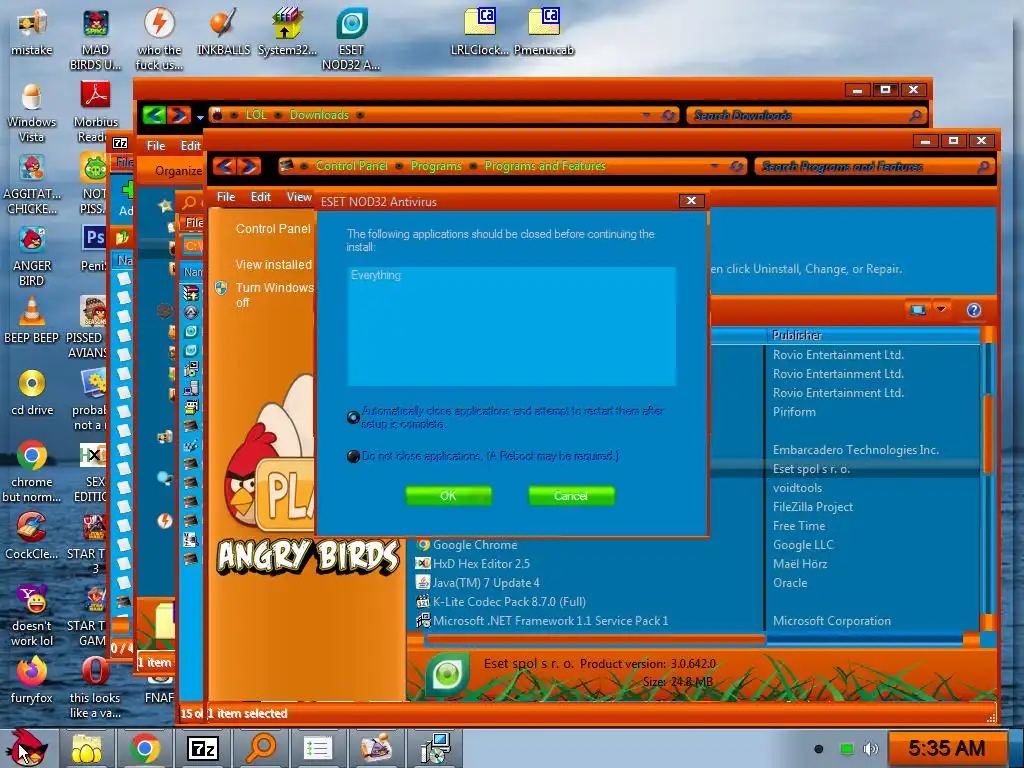This screenshot has width=1024, height=768.
Task: Click 'Everything' in the applications list
Action: (x=376, y=275)
